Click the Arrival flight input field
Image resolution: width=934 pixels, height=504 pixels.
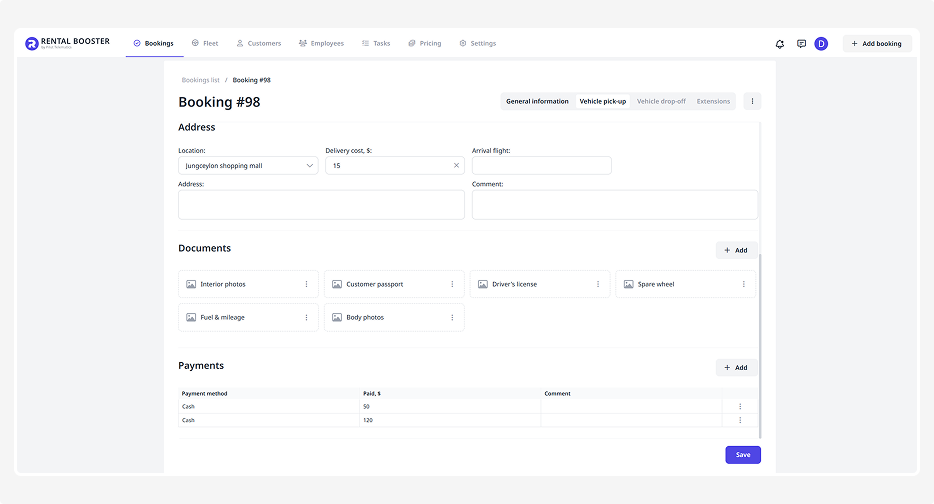click(x=541, y=166)
